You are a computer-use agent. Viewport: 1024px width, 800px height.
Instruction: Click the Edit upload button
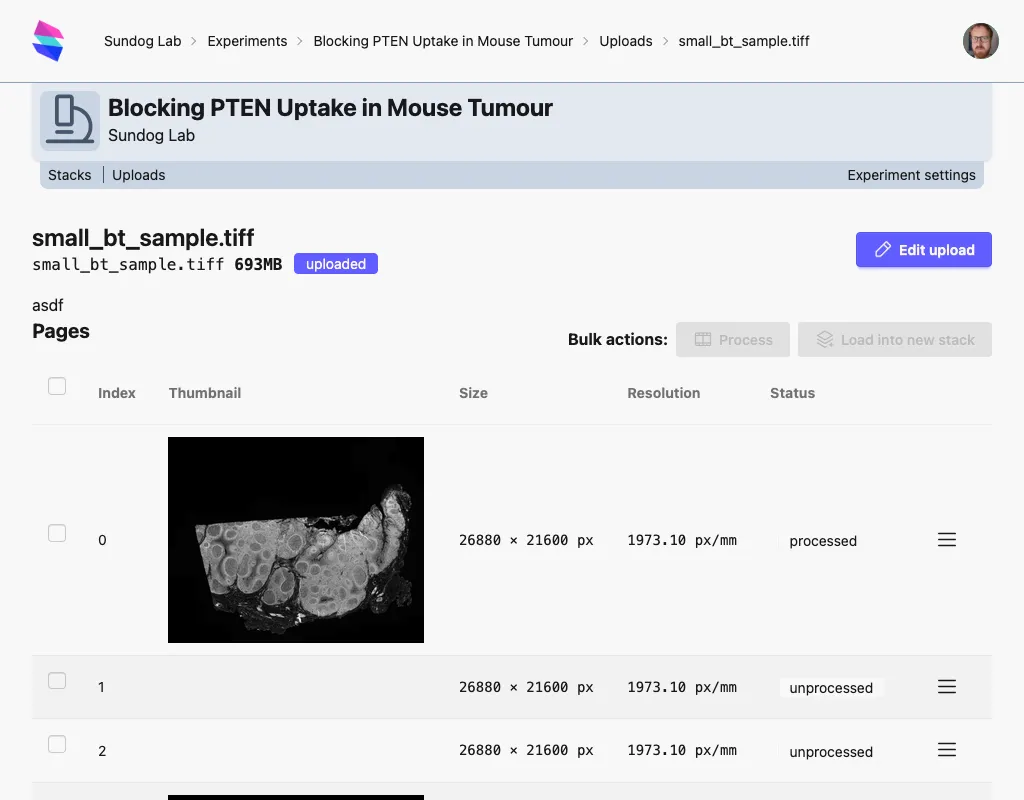(x=923, y=249)
